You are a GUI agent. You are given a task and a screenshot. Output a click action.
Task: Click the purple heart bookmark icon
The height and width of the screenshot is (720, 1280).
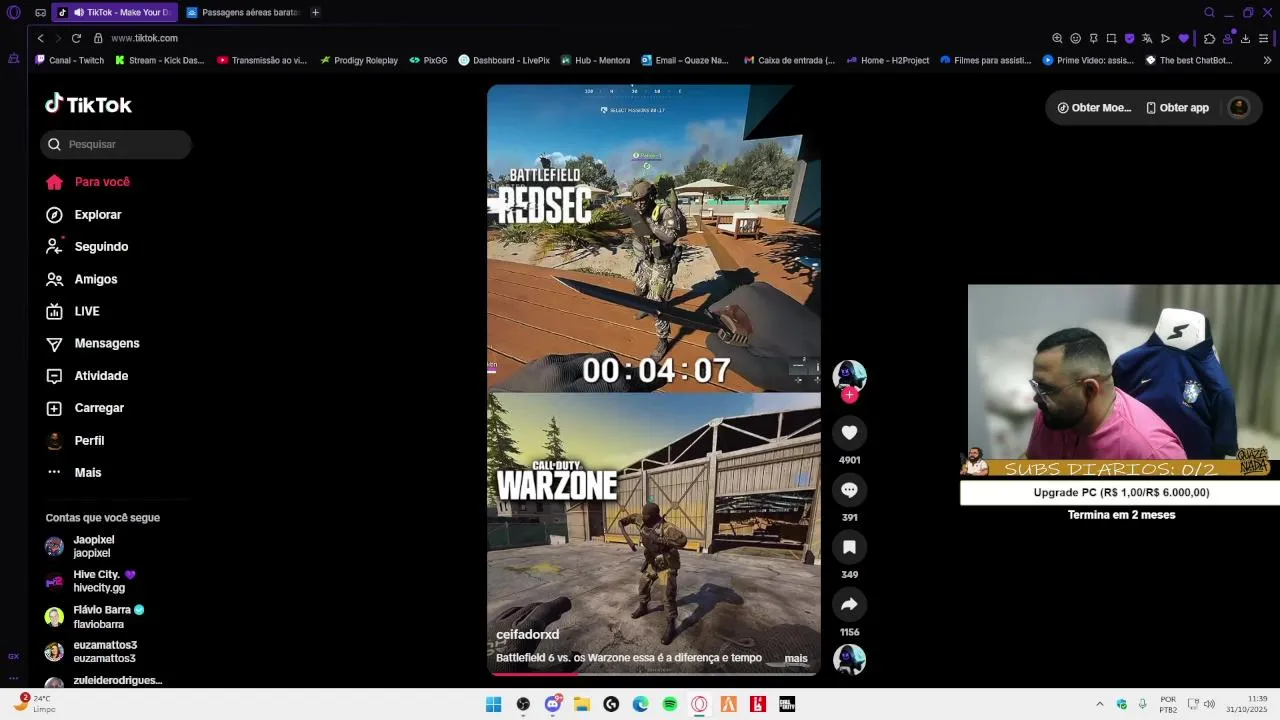[x=1184, y=38]
